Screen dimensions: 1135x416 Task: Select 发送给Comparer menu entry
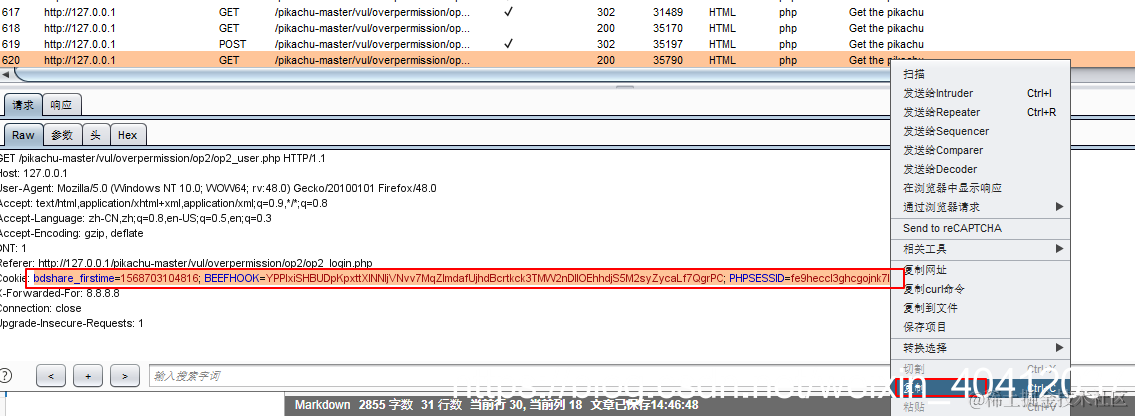[979, 150]
